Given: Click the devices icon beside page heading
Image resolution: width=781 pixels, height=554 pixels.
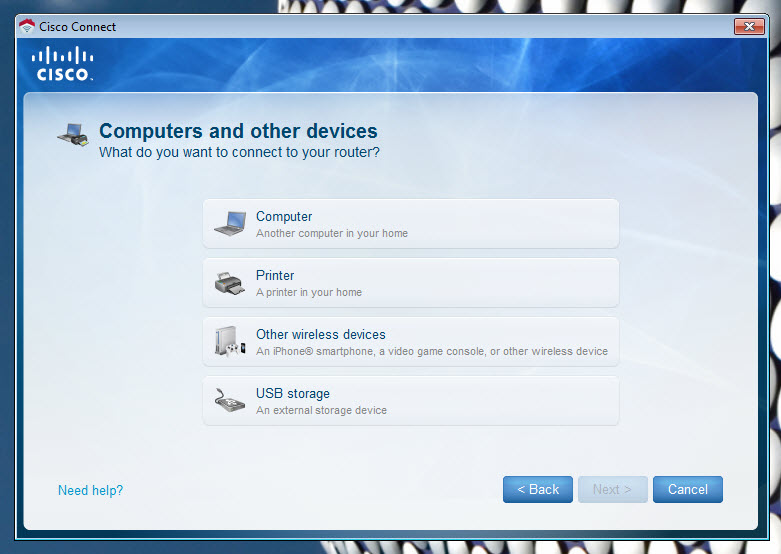Looking at the screenshot, I should pyautogui.click(x=73, y=135).
